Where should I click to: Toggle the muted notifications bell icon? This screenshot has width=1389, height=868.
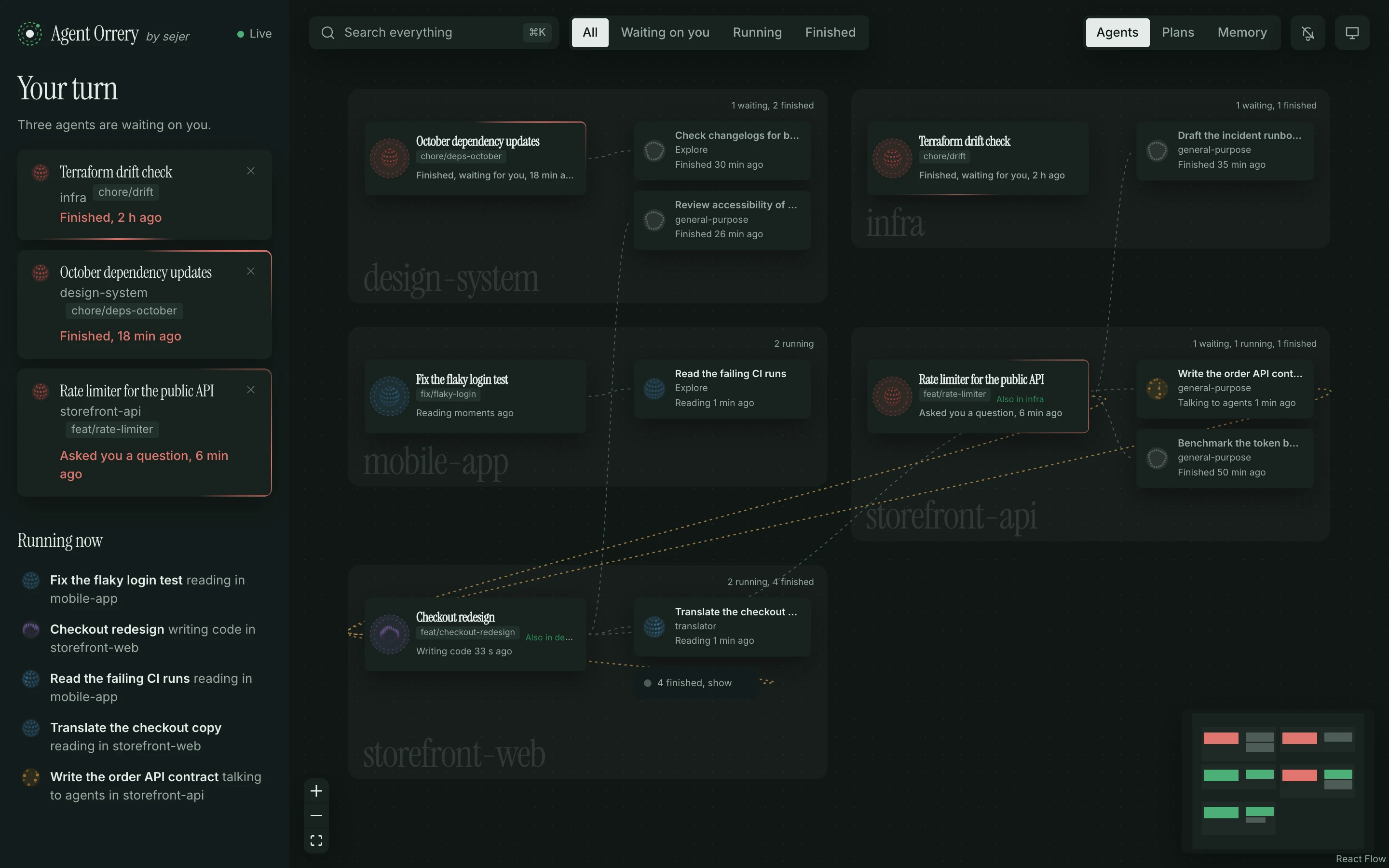tap(1307, 33)
